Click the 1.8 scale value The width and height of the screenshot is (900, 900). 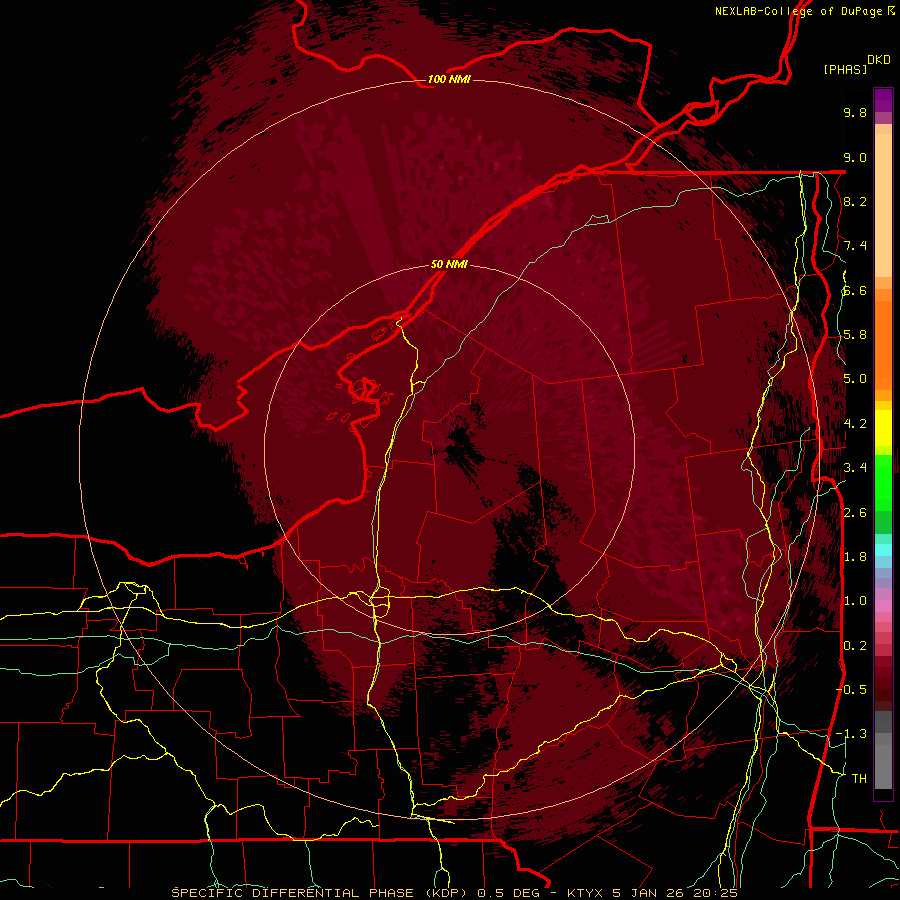click(x=855, y=557)
